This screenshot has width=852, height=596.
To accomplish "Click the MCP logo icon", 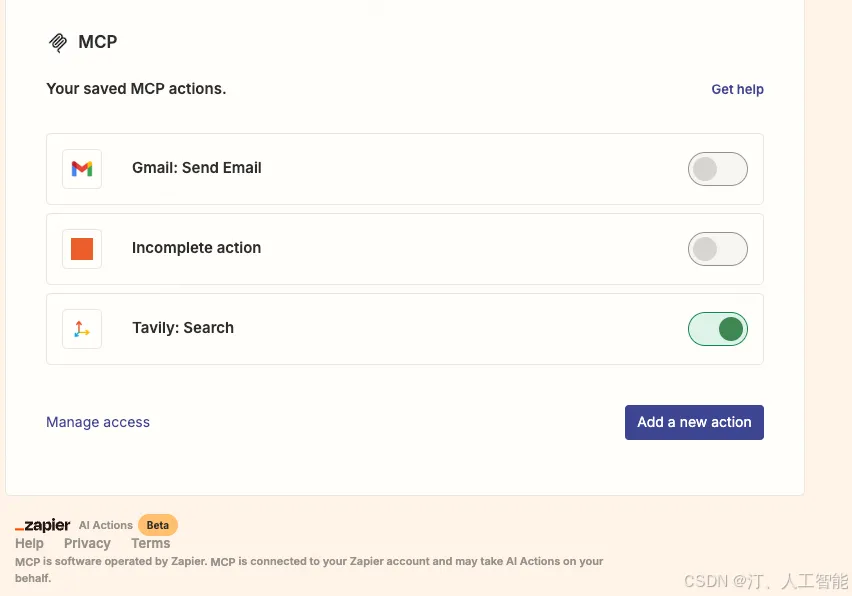I will point(58,43).
